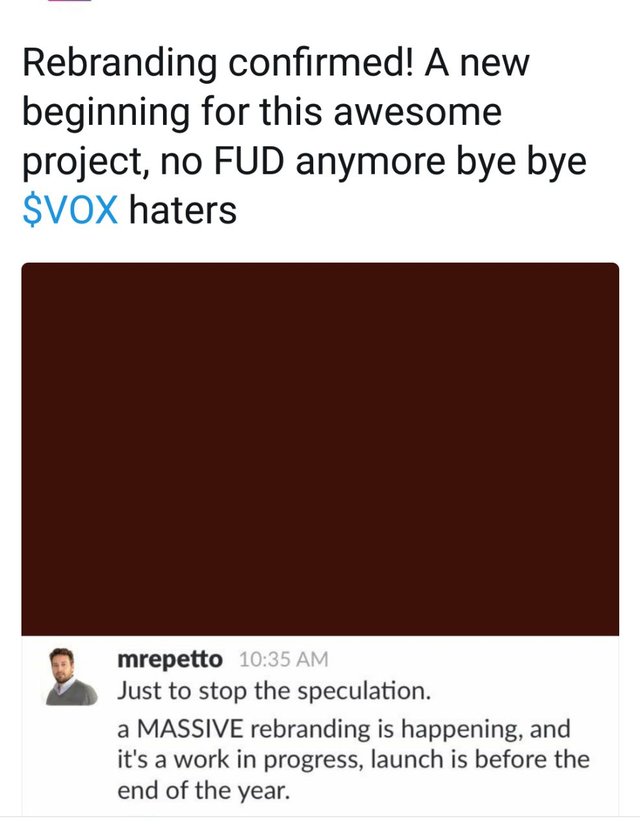Click the $VOX cashtag link
The image size is (640, 832).
(69, 210)
